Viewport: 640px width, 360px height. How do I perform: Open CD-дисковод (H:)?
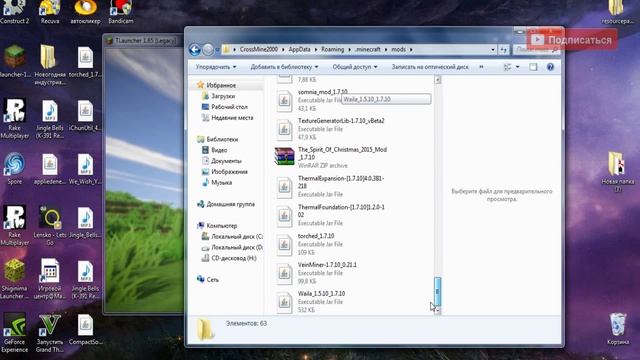(x=233, y=258)
